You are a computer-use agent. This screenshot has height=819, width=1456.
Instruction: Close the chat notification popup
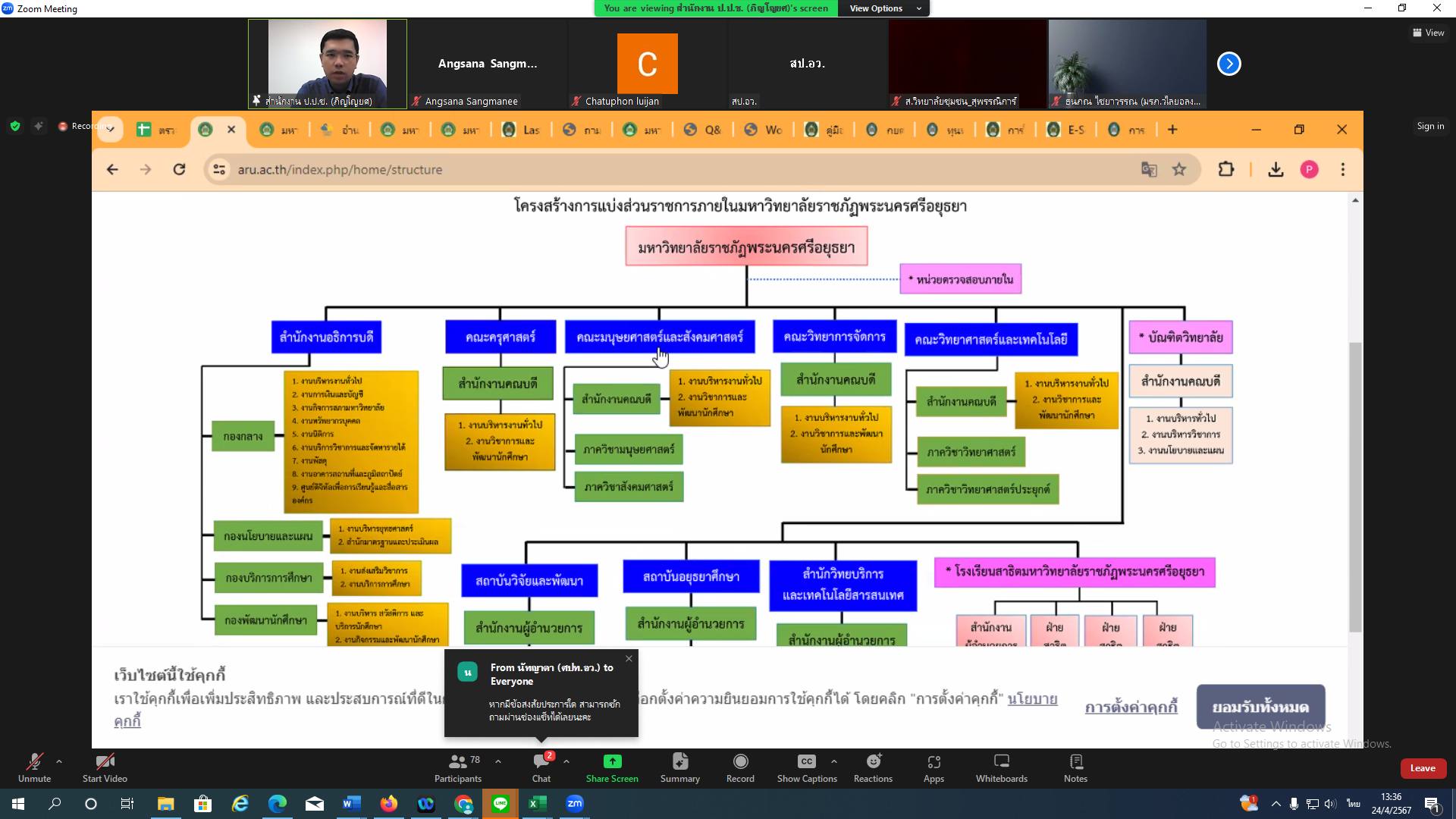click(x=629, y=658)
